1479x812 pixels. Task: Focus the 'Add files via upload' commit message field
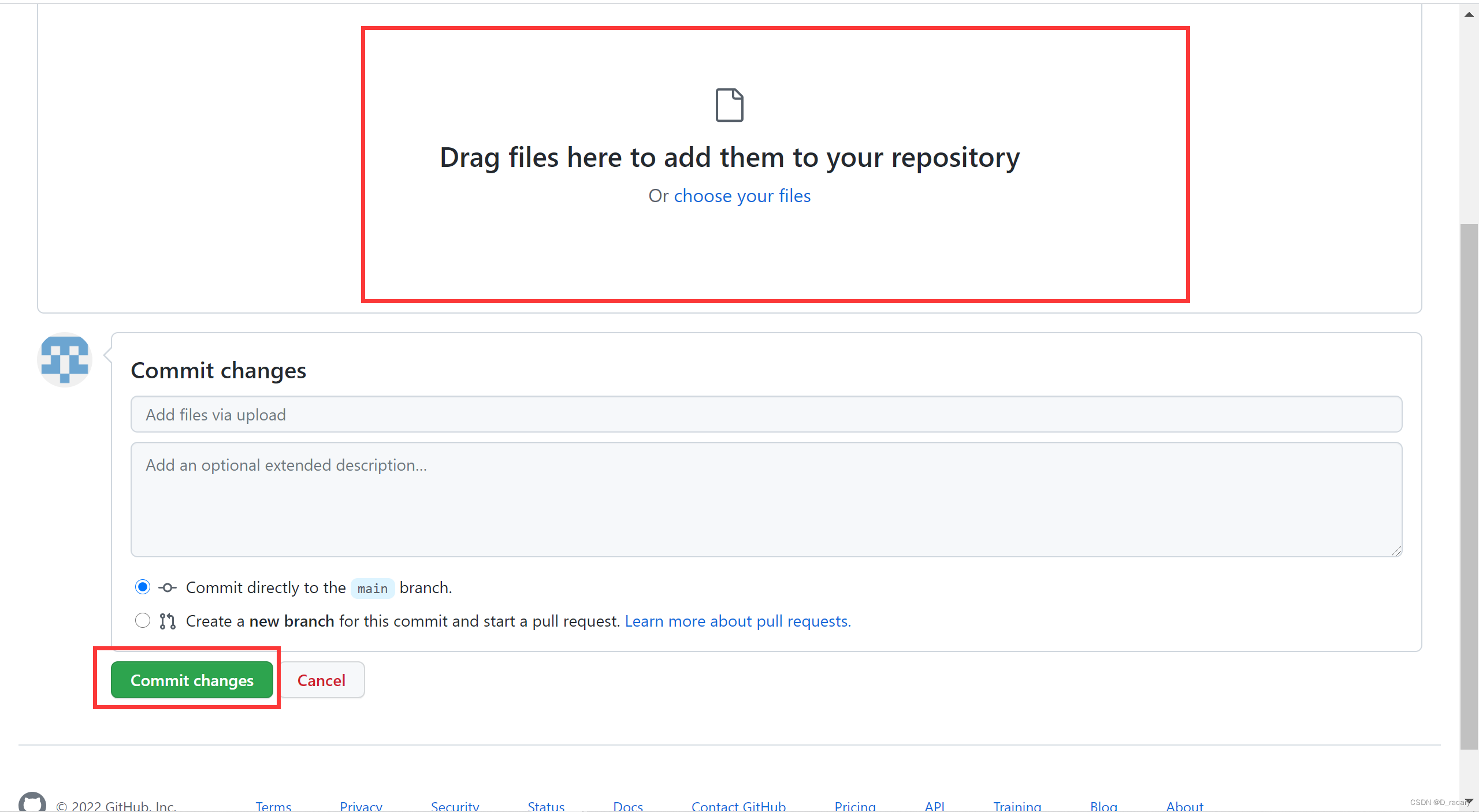[766, 414]
